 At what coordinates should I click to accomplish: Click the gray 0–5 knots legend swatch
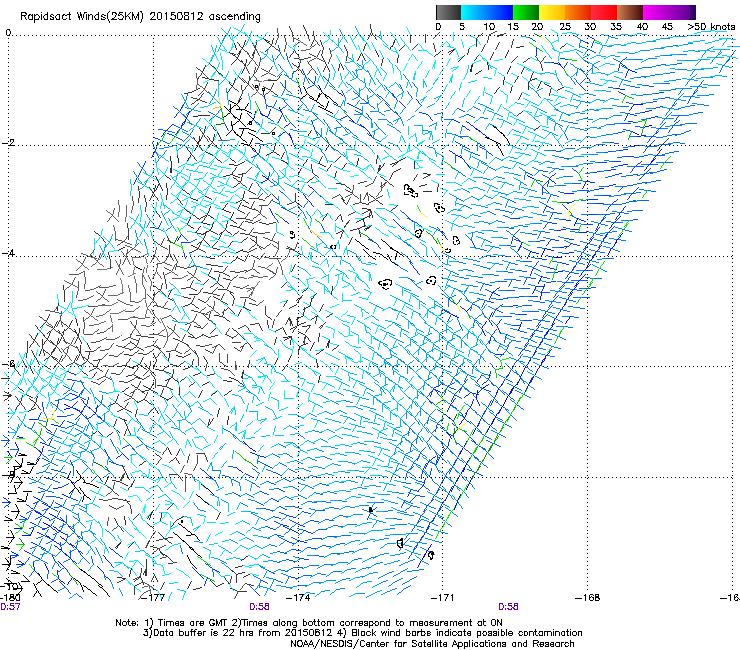pos(448,12)
